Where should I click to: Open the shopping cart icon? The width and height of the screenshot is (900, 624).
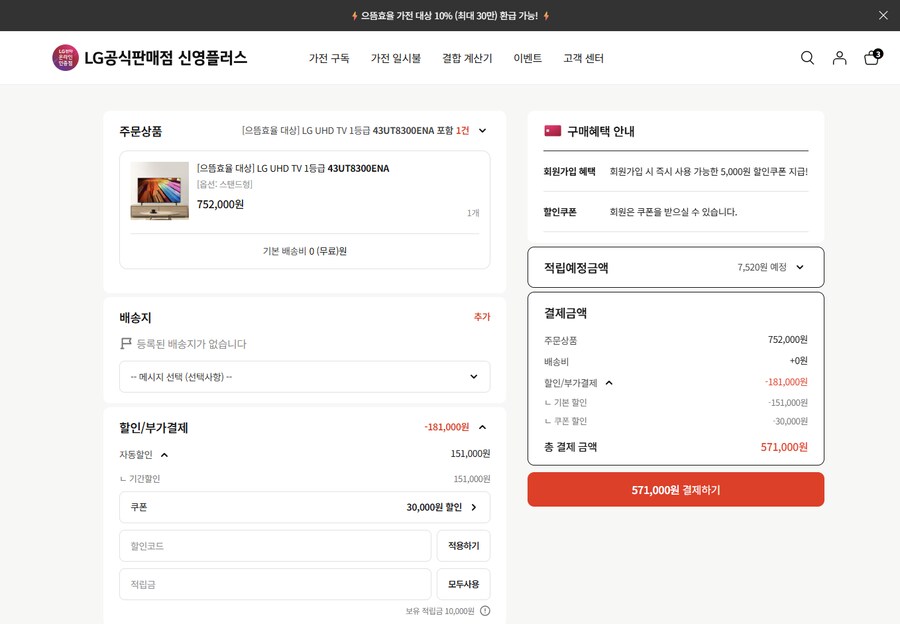871,58
